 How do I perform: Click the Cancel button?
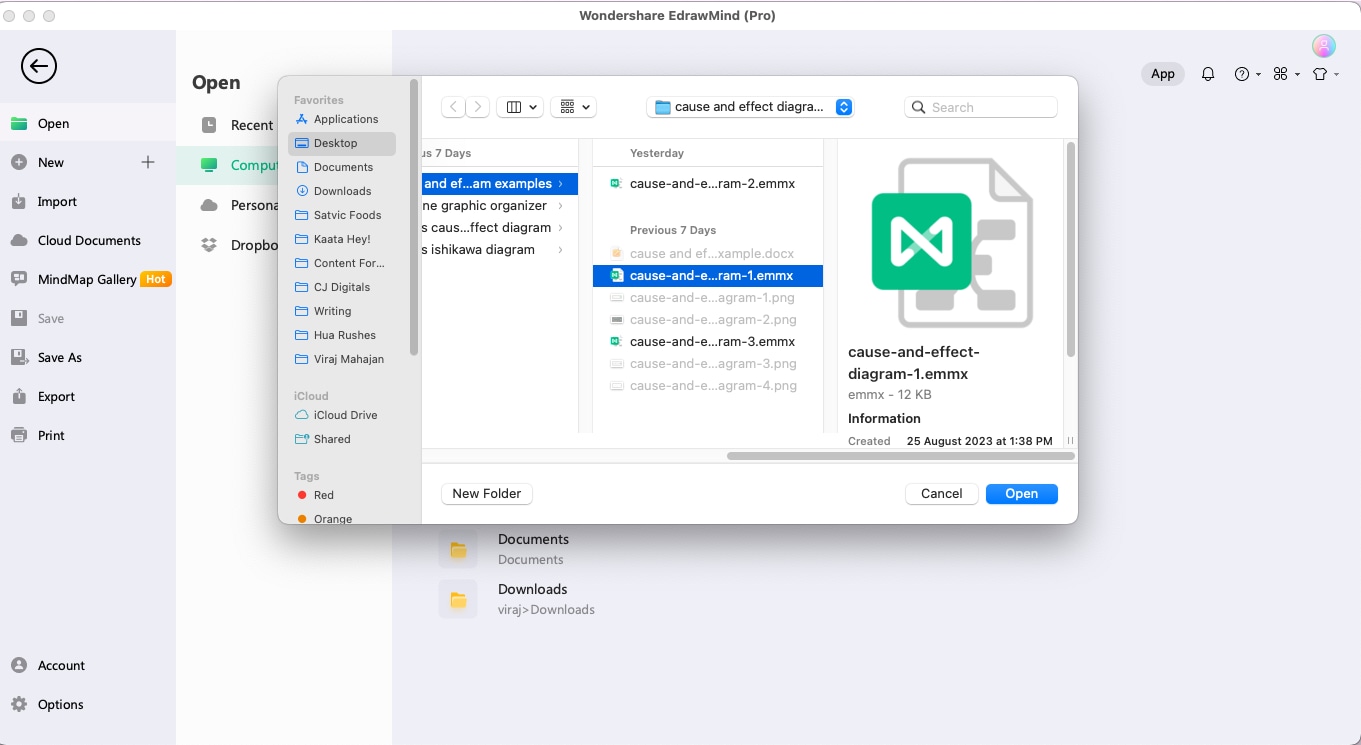click(x=941, y=494)
